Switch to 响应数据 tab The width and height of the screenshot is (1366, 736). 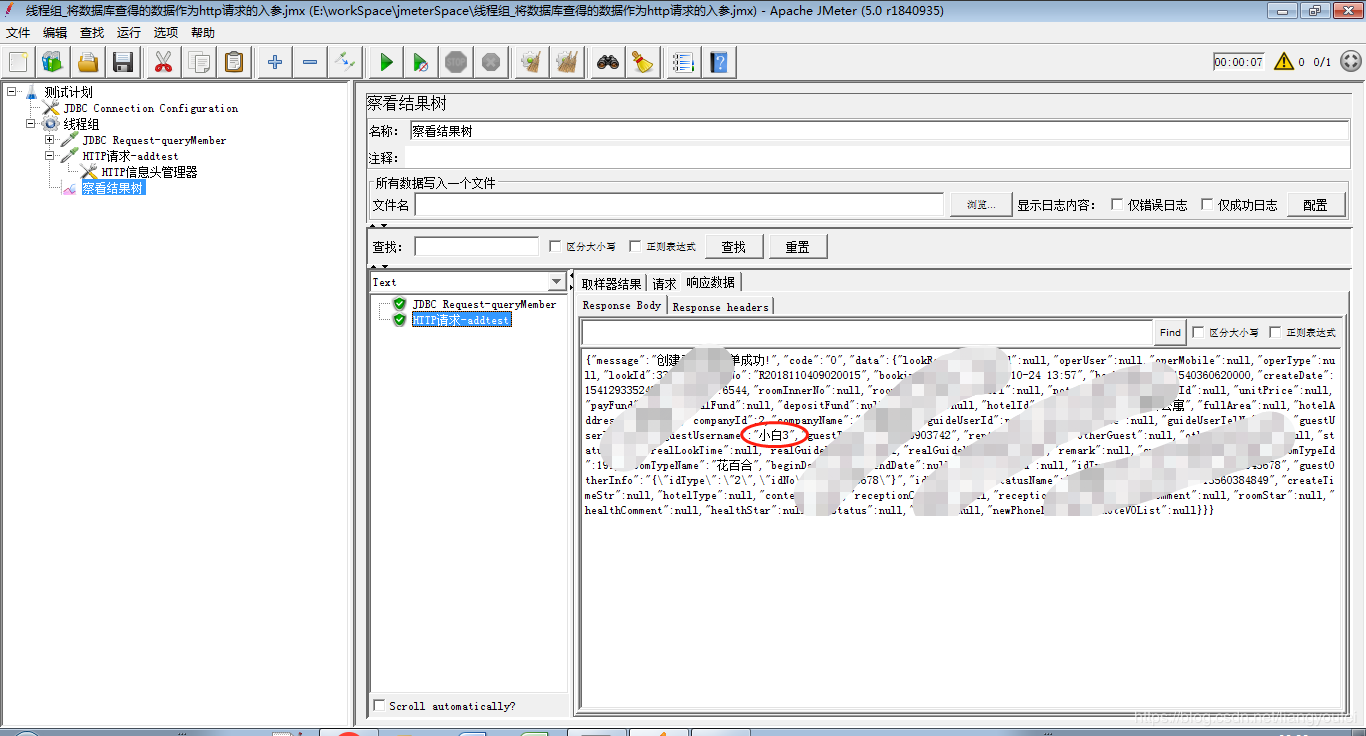pyautogui.click(x=710, y=283)
